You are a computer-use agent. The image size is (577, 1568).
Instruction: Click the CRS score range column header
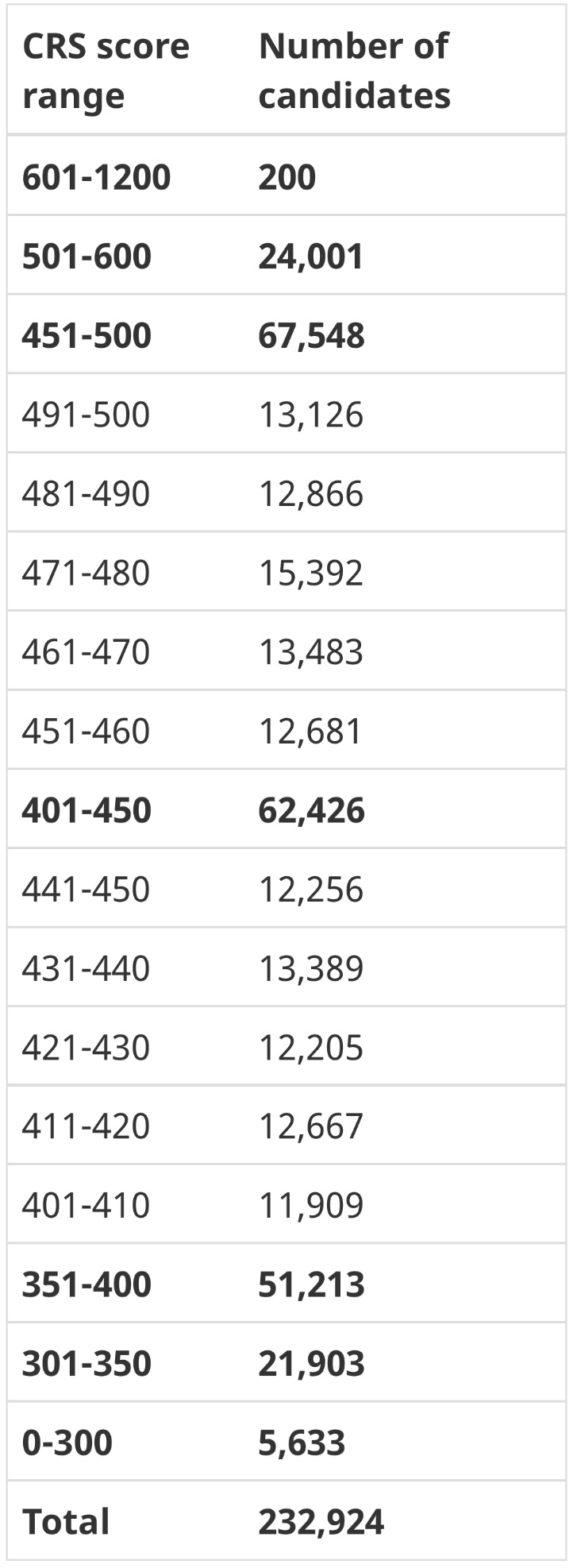[x=106, y=71]
